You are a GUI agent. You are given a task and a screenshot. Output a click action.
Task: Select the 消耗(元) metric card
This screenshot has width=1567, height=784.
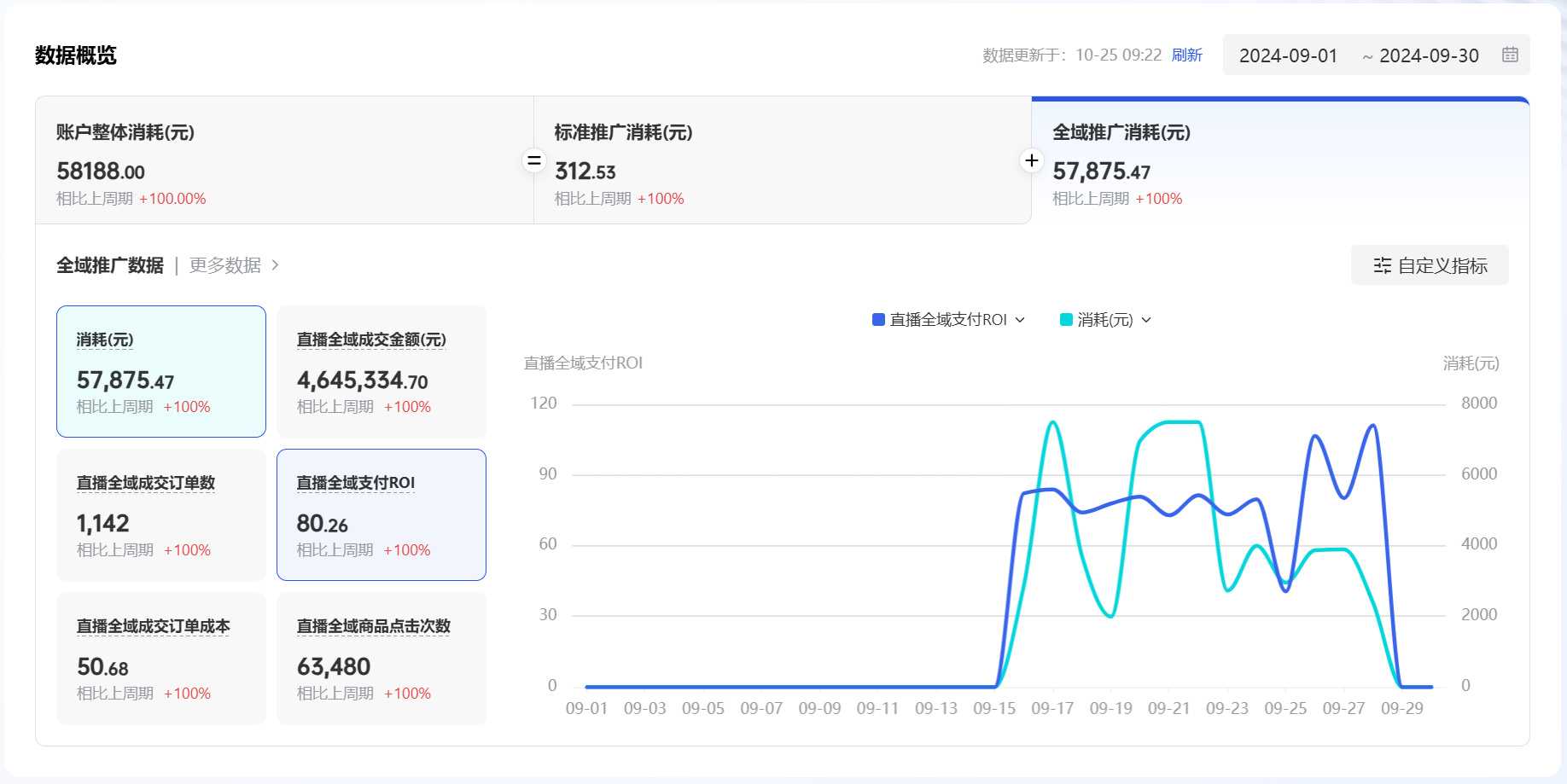(161, 371)
